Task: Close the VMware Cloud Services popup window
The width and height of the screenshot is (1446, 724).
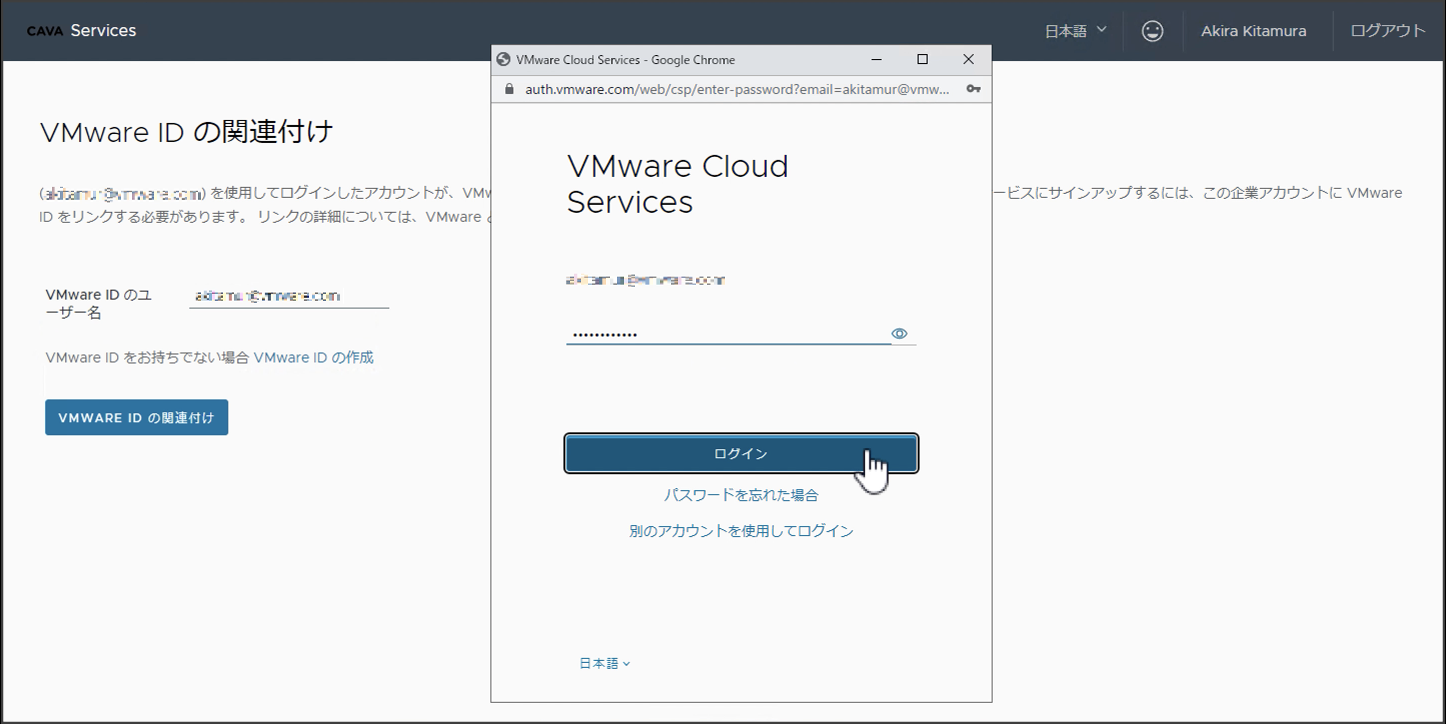Action: (968, 60)
